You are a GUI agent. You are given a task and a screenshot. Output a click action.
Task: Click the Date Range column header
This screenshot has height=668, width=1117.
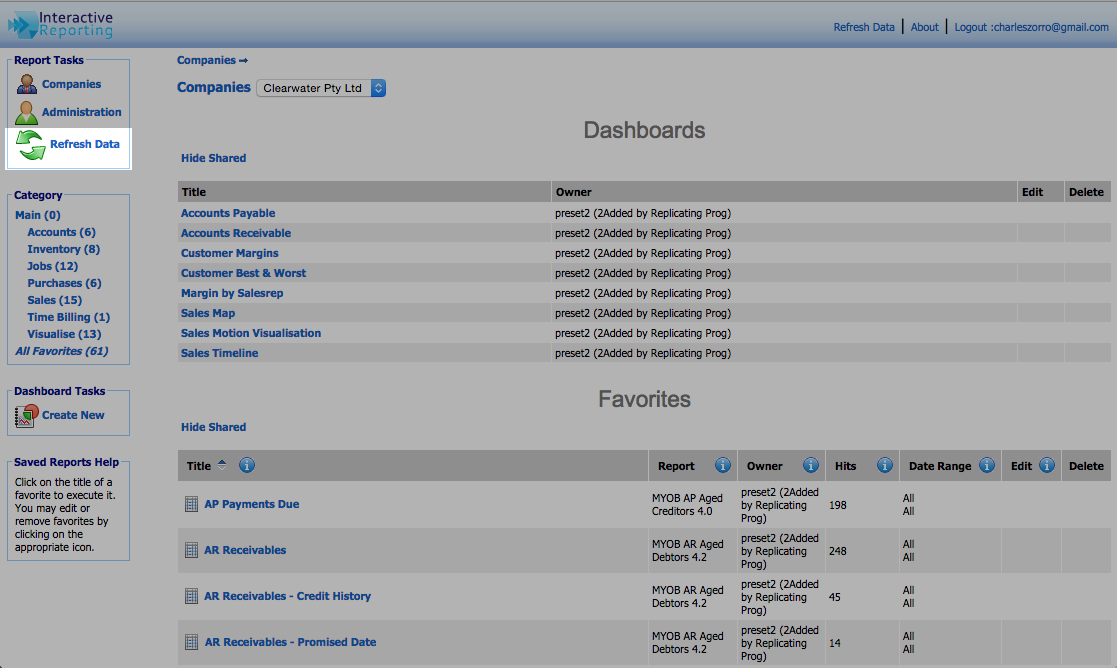[940, 466]
